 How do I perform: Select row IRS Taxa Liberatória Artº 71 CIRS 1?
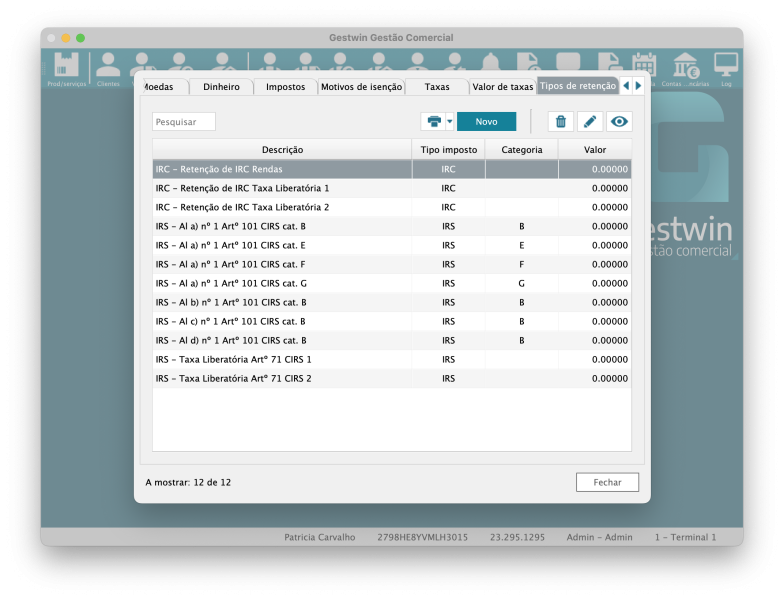282,359
